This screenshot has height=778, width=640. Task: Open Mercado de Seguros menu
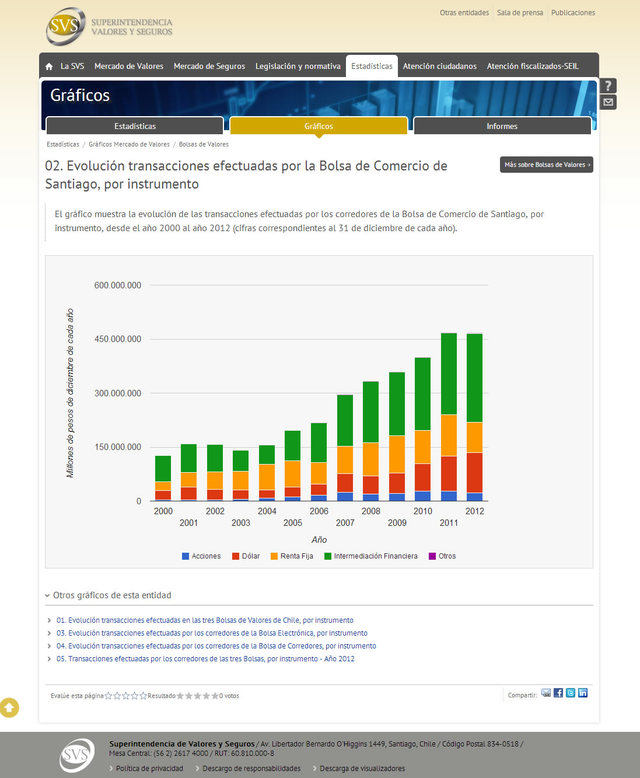tap(209, 66)
